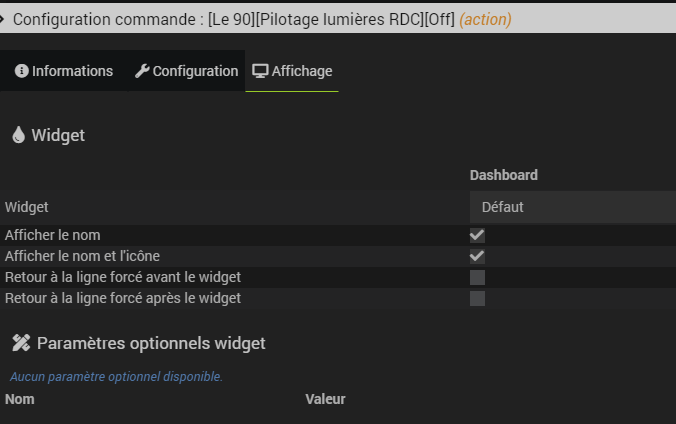Click the wrench icon beside Configuration
Screen dimensions: 676x424
142,71
